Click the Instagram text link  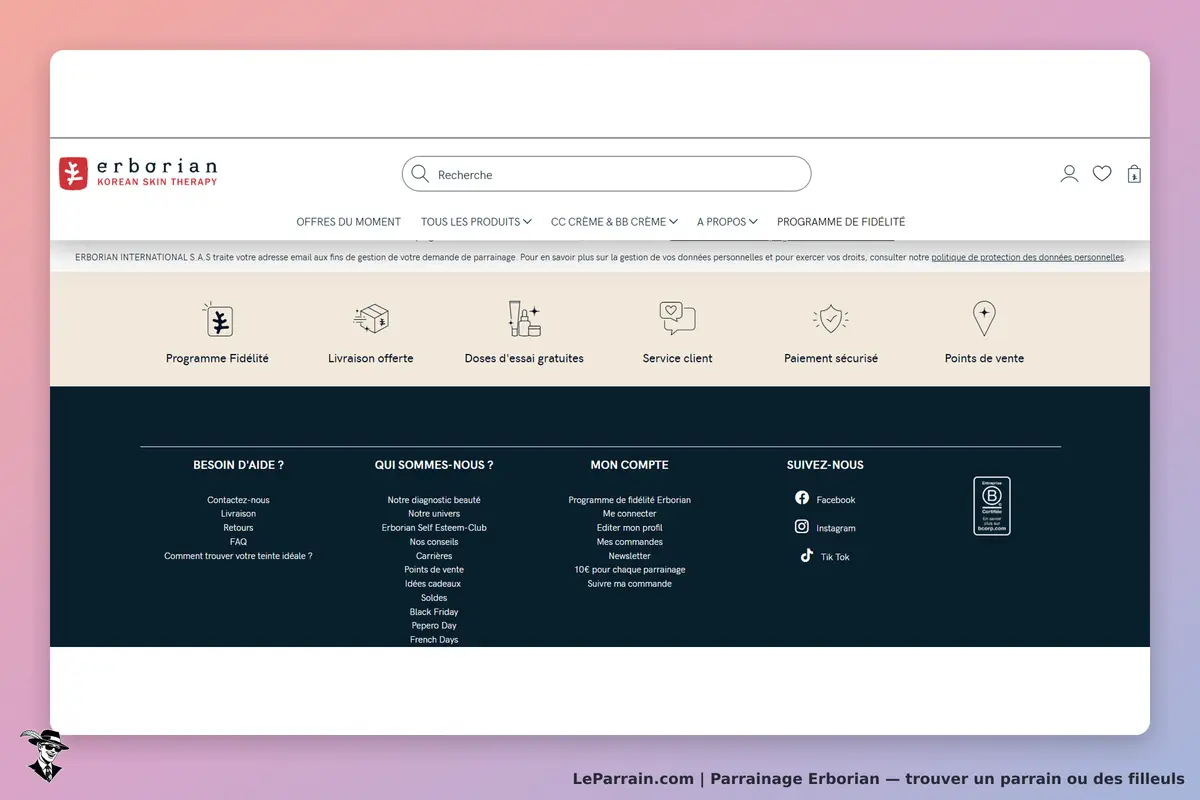(x=836, y=528)
